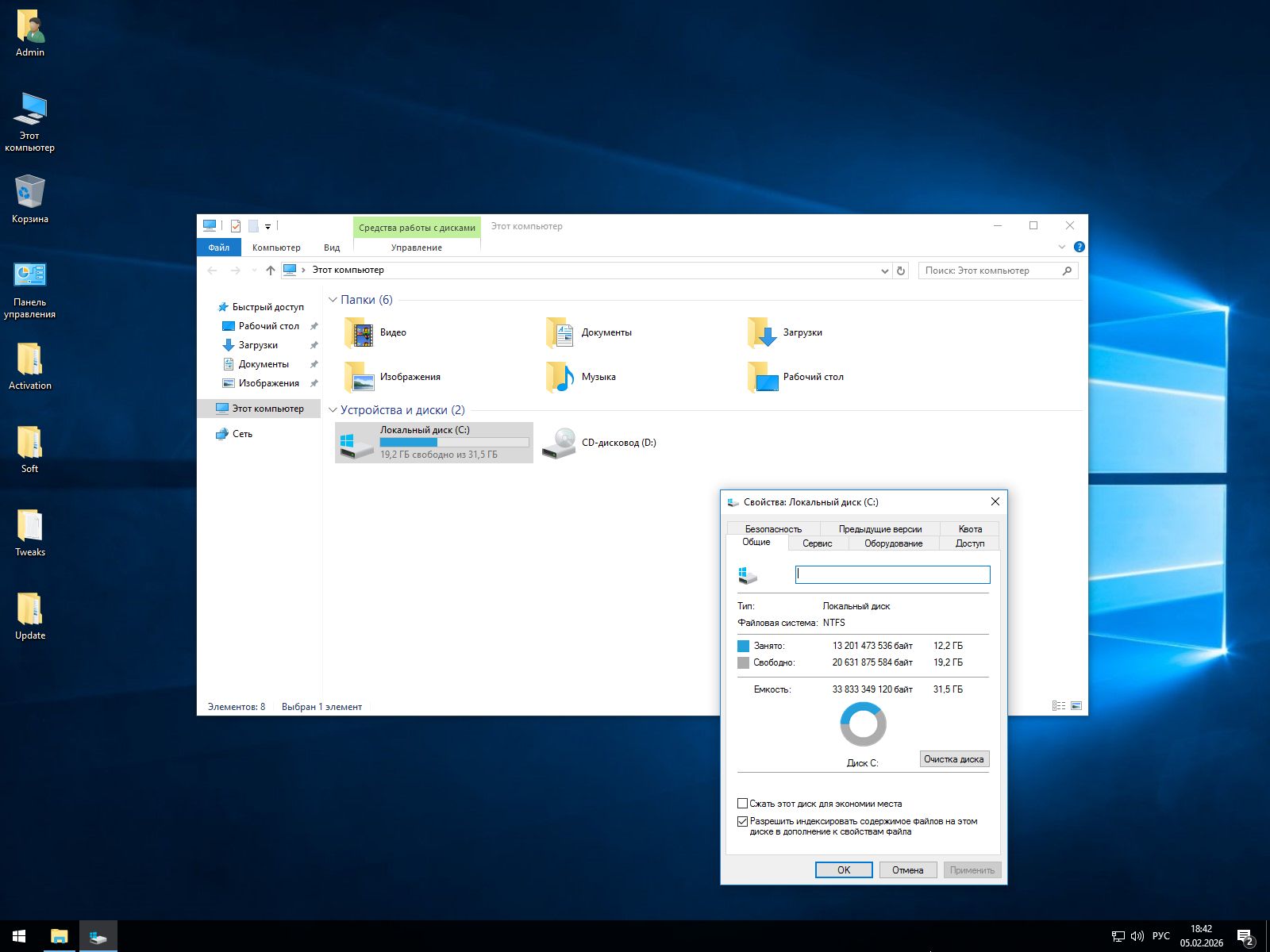Click the up-arrow navigation button
Viewport: 1270px width, 952px height.
click(x=271, y=271)
